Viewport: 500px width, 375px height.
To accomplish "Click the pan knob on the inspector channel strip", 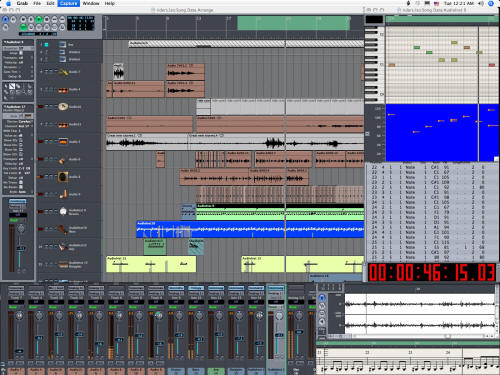I will (x=21, y=229).
